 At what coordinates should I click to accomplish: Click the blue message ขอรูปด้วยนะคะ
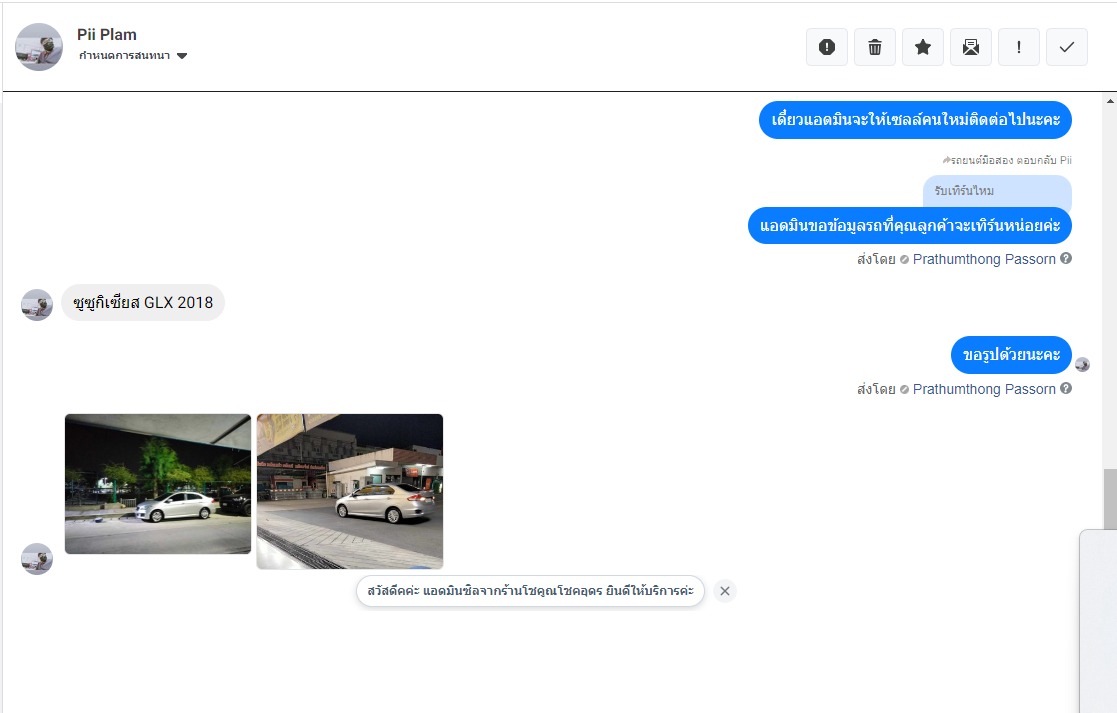click(x=1011, y=355)
